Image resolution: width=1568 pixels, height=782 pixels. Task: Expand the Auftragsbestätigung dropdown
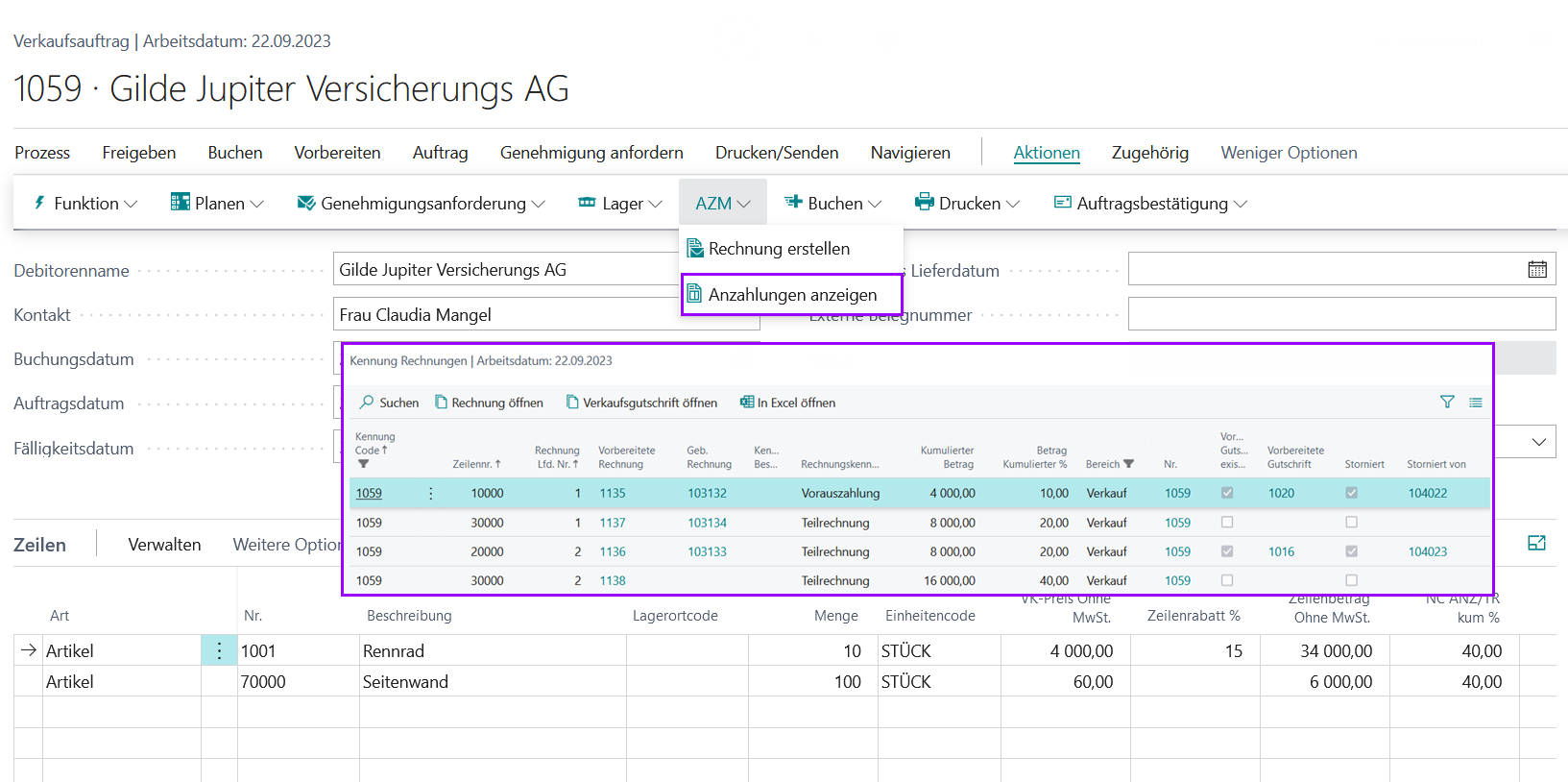pyautogui.click(x=1241, y=204)
